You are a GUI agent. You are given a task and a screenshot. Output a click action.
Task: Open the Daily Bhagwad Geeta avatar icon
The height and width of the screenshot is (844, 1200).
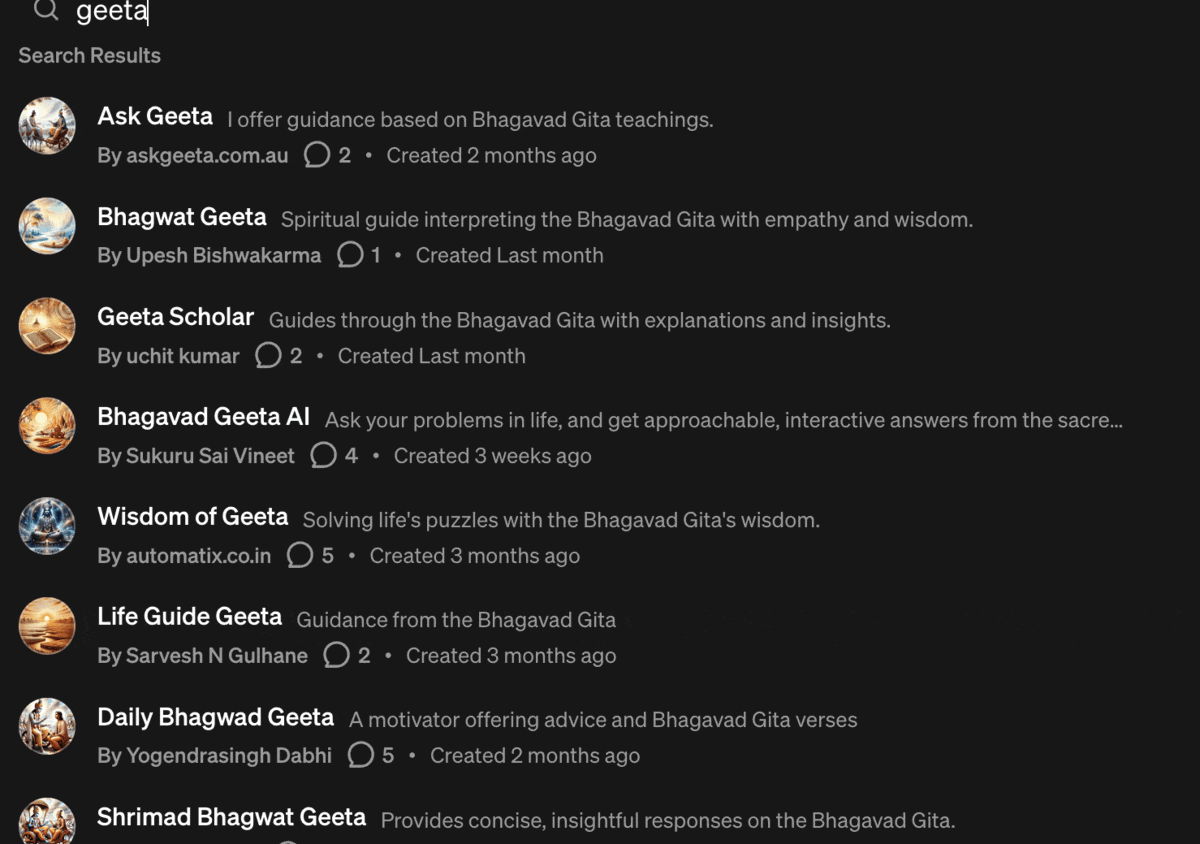coord(47,726)
